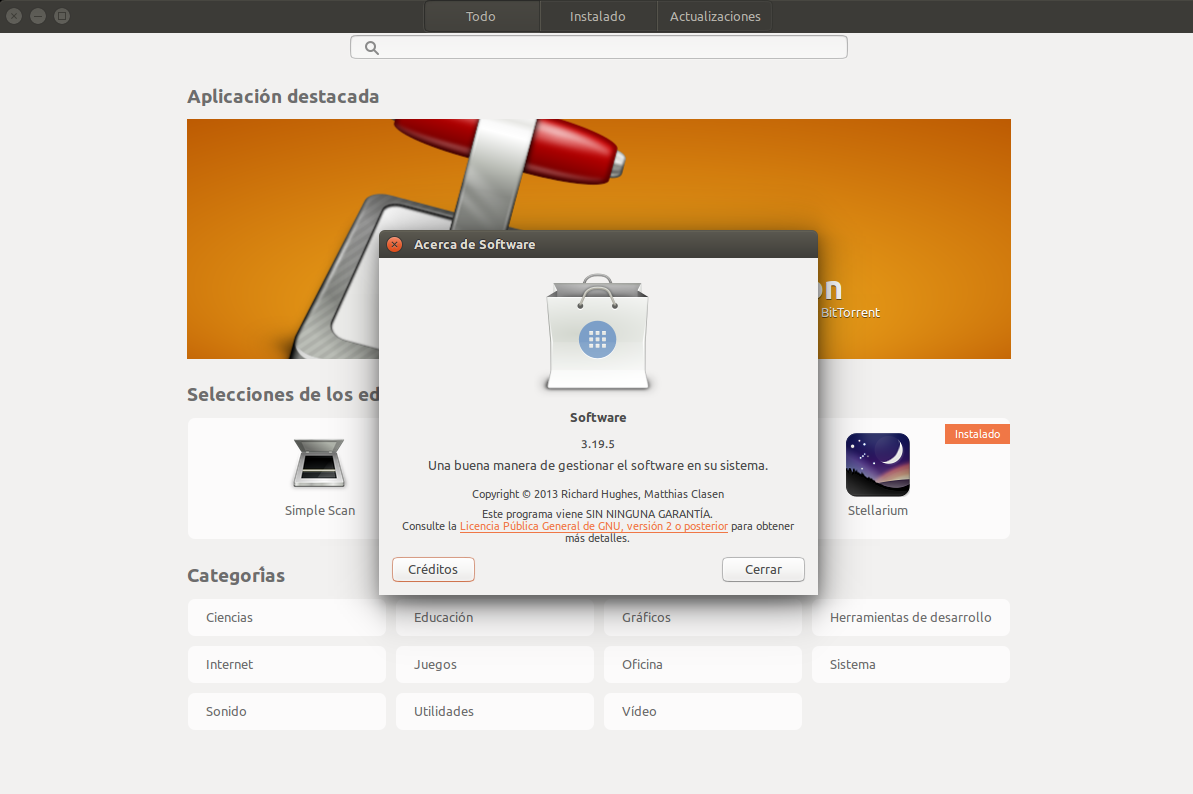1193x794 pixels.
Task: Close the Acerca de Software dialog
Action: [x=395, y=245]
